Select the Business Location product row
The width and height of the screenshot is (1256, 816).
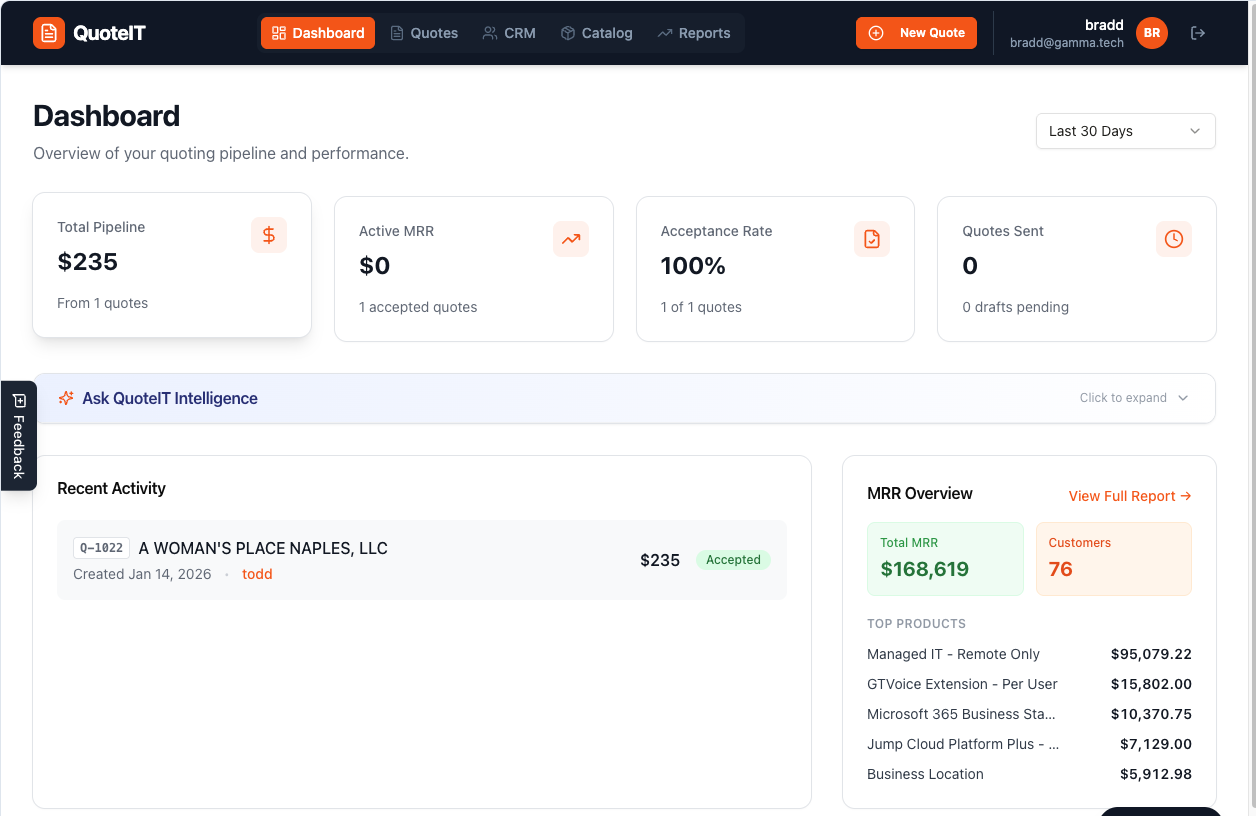click(x=1029, y=774)
